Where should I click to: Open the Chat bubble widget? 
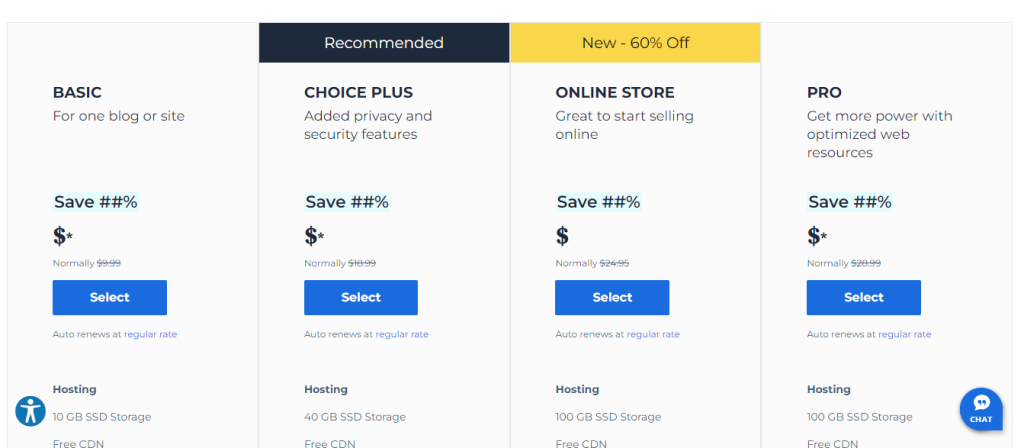tap(981, 409)
